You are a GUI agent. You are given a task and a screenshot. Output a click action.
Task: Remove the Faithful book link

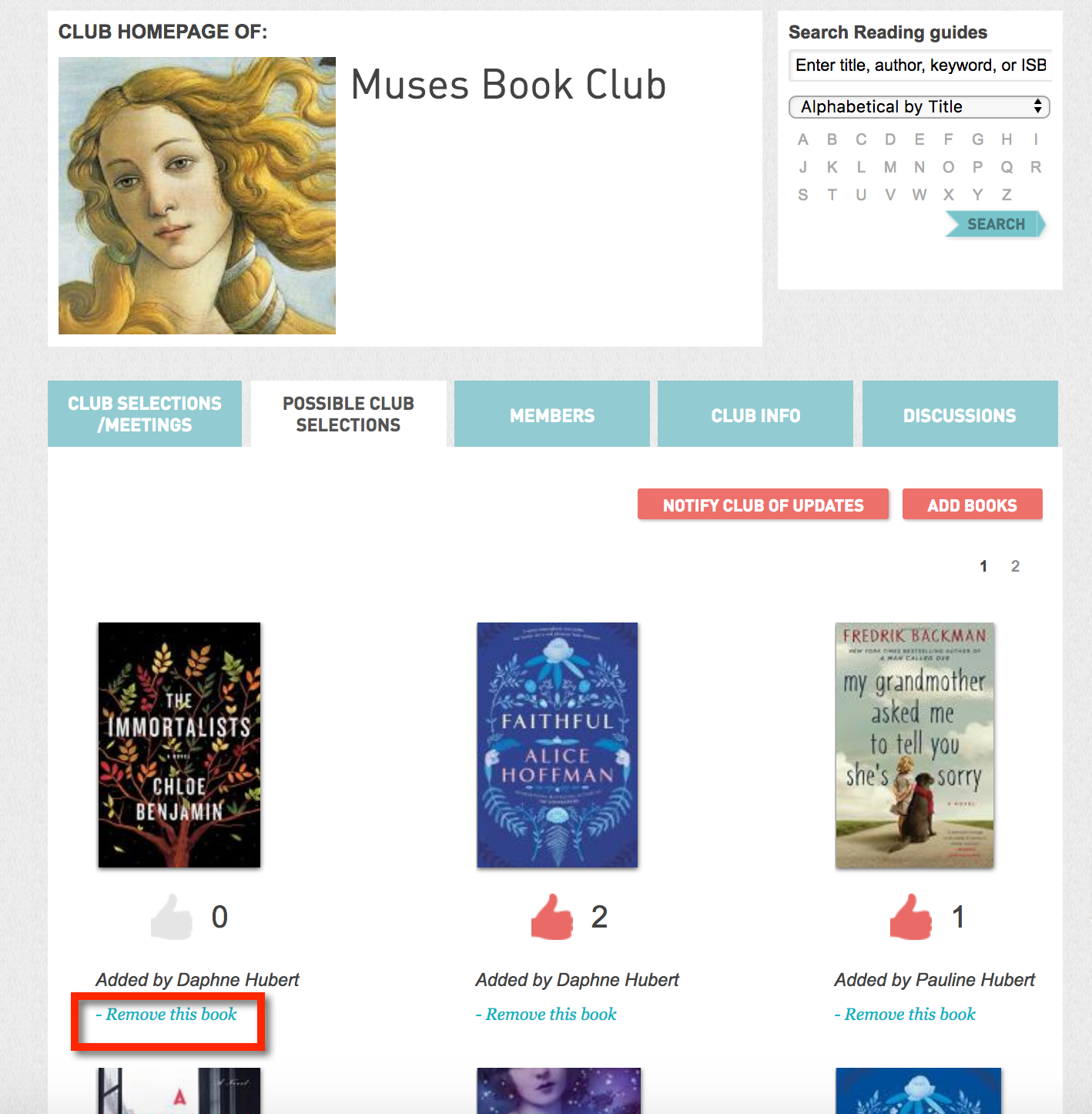546,1014
